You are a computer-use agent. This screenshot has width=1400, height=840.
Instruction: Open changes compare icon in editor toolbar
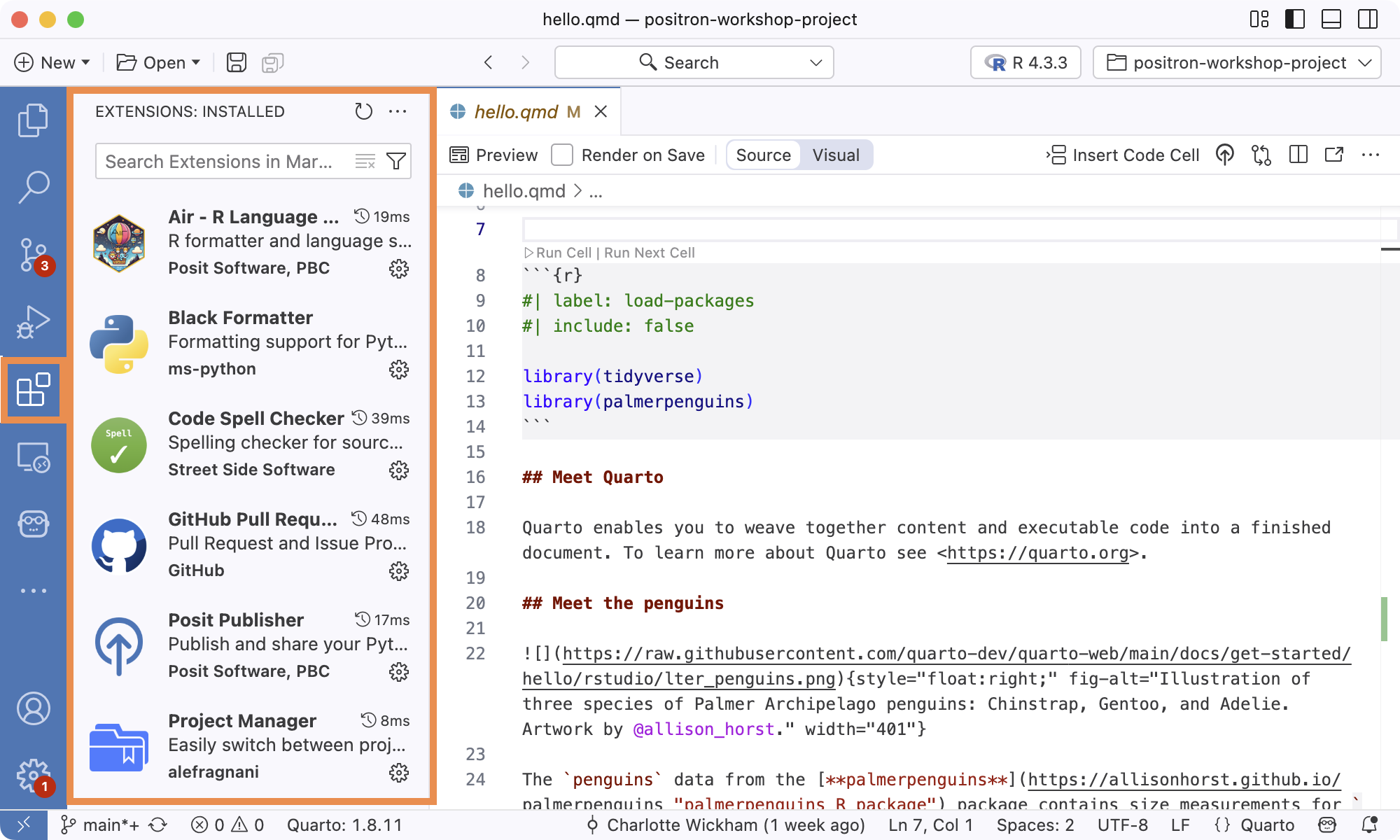(x=1261, y=155)
